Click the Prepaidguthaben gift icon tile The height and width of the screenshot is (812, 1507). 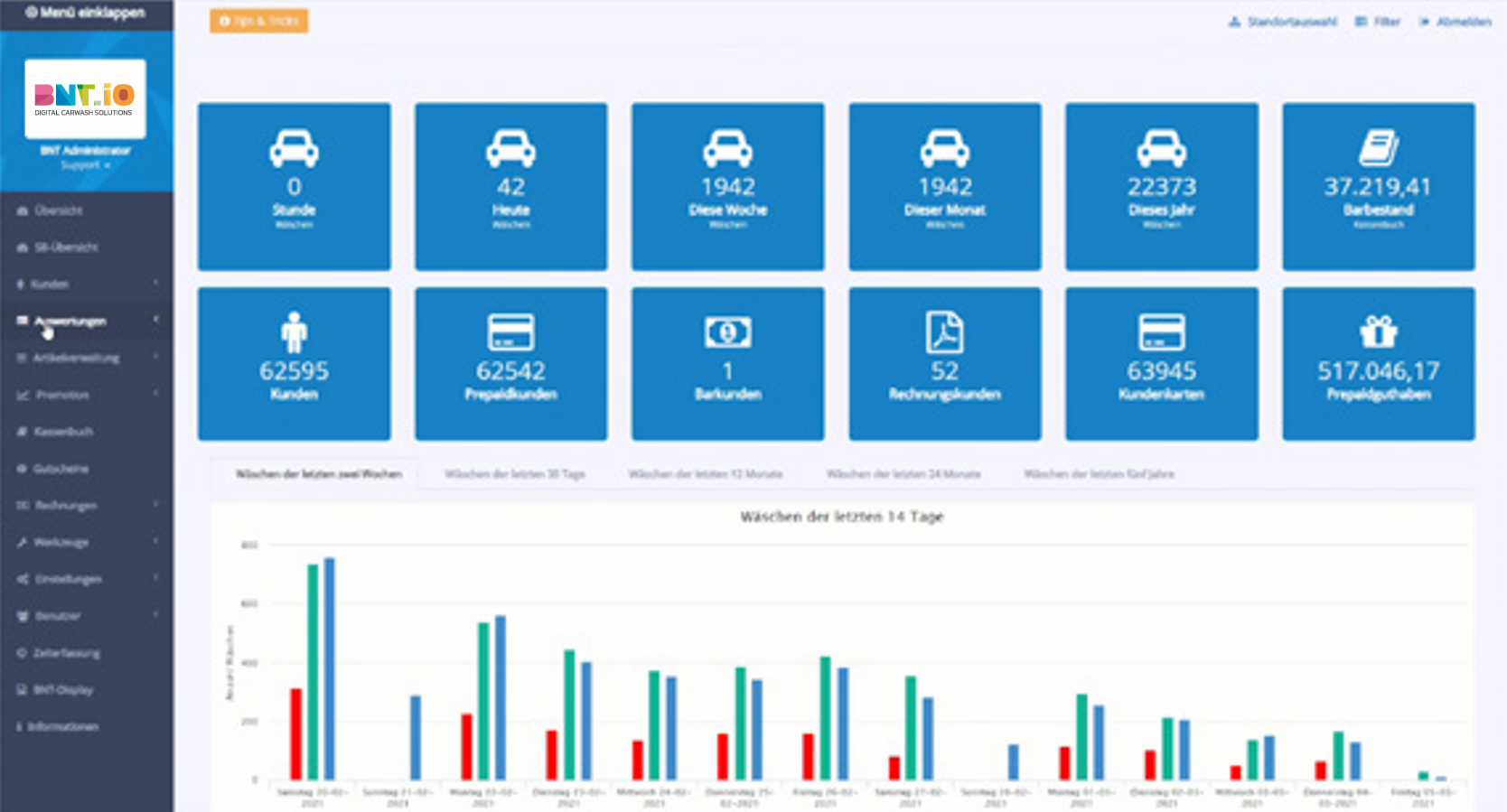(x=1378, y=364)
